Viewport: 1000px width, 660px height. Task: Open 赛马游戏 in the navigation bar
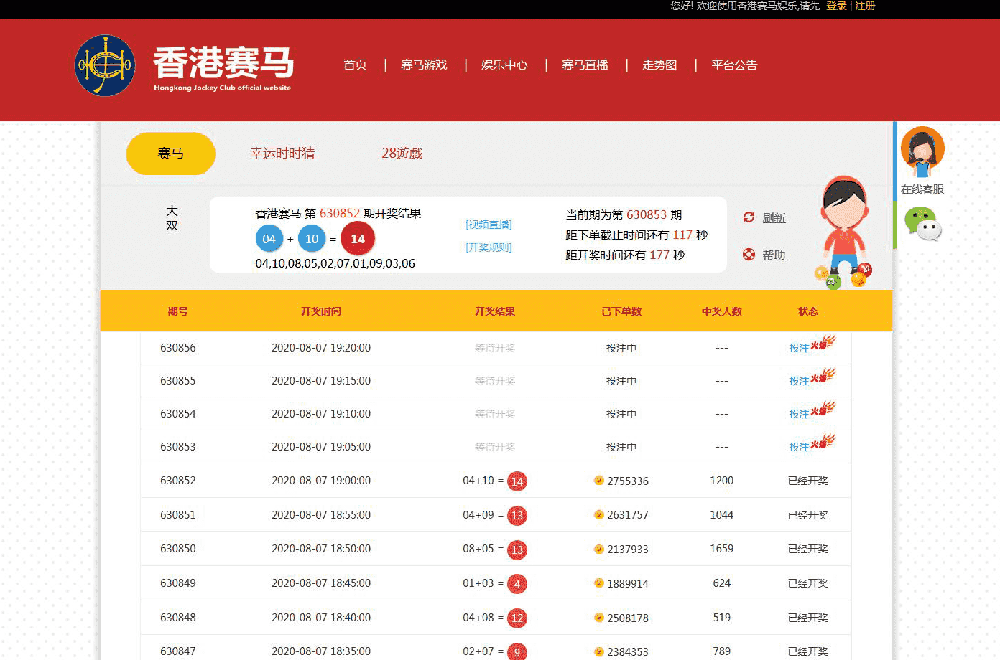pos(424,65)
